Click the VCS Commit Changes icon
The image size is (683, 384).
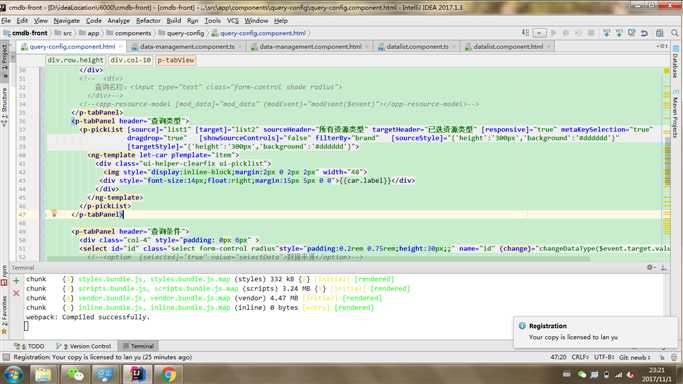click(x=619, y=33)
